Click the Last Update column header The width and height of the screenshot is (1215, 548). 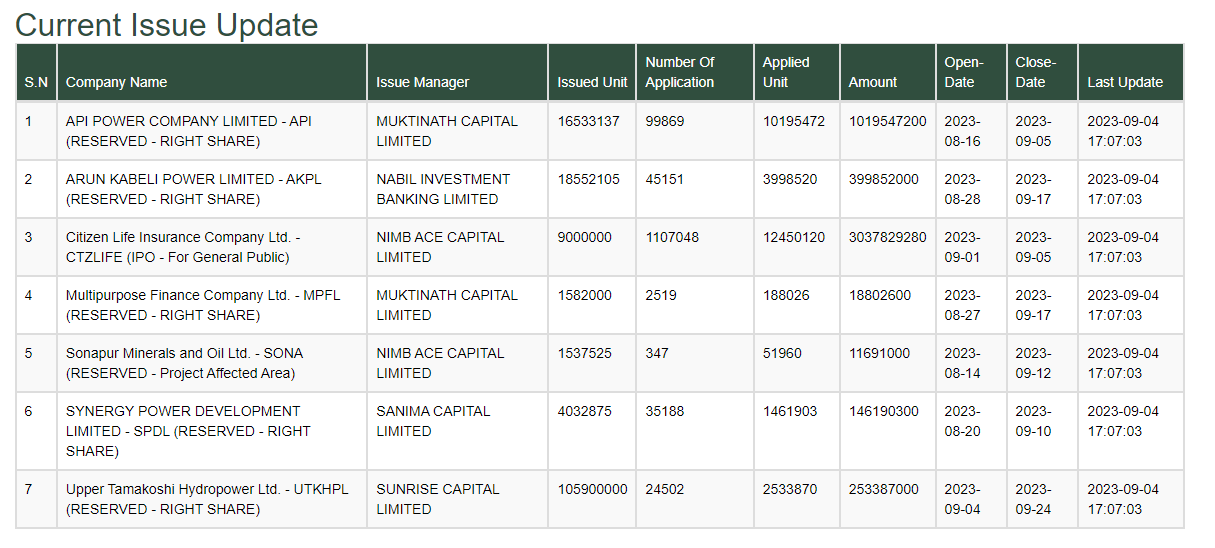pos(1125,82)
